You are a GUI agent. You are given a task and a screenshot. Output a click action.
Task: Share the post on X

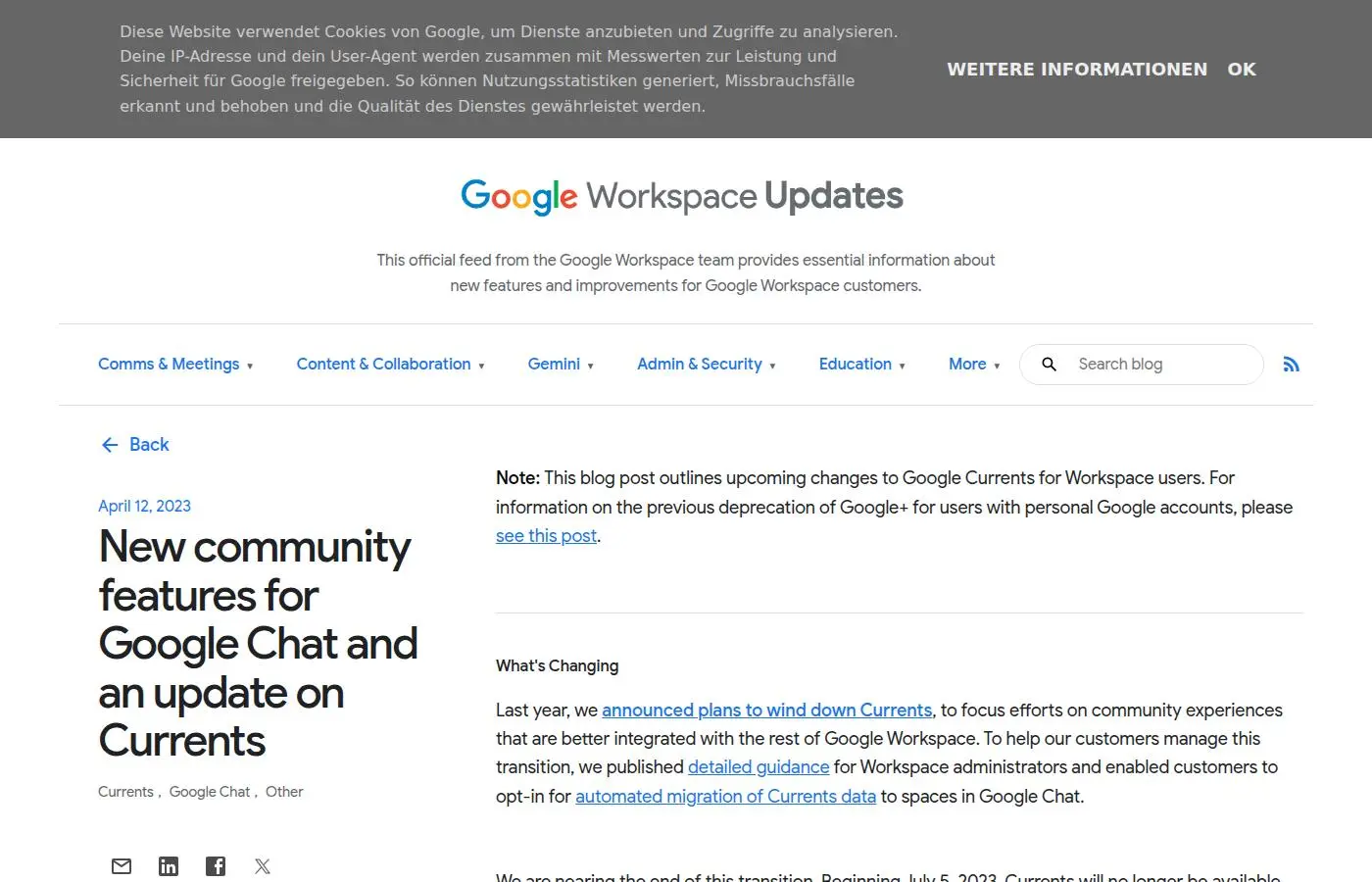tap(263, 866)
